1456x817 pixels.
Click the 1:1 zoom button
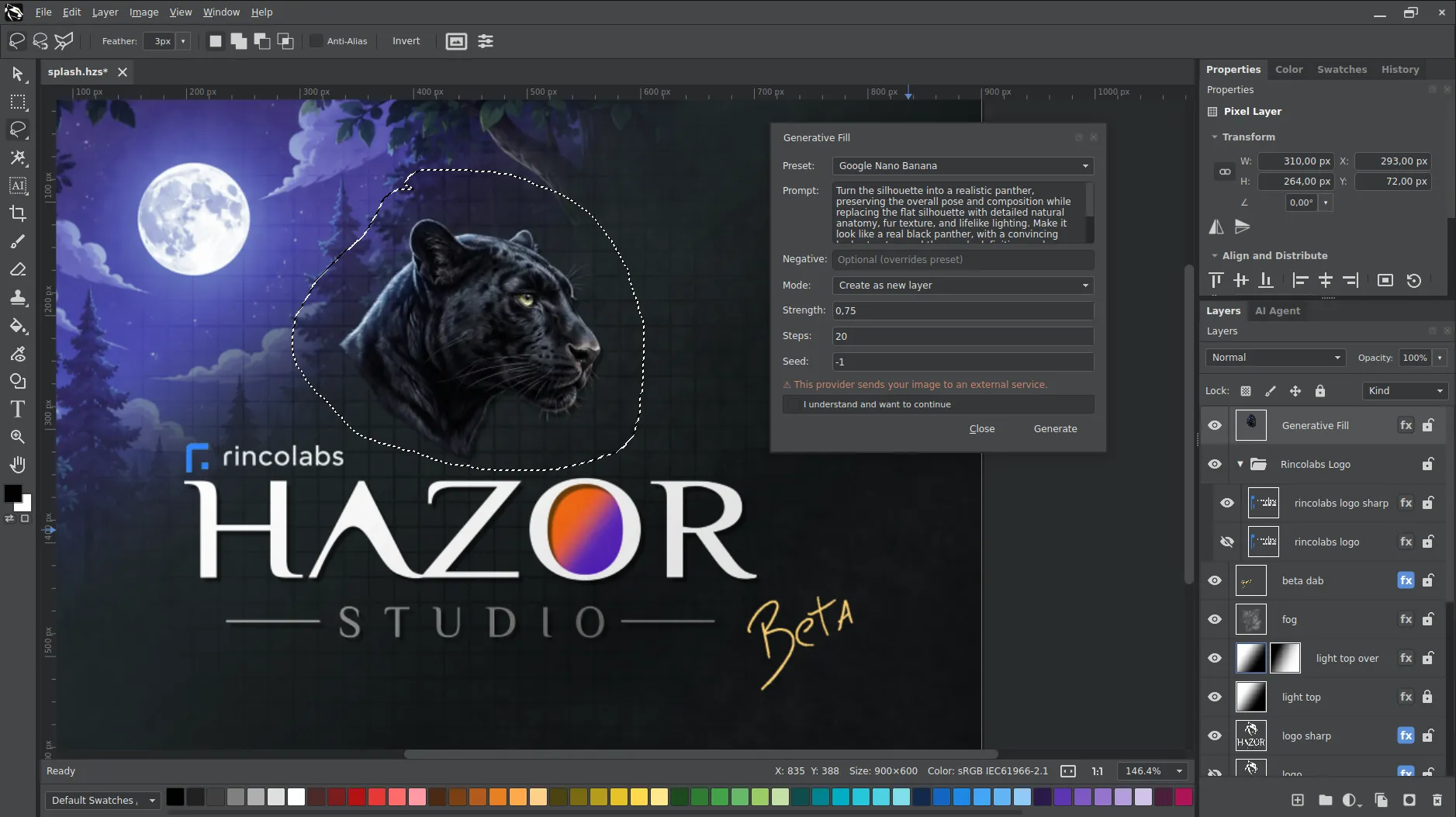(1097, 771)
